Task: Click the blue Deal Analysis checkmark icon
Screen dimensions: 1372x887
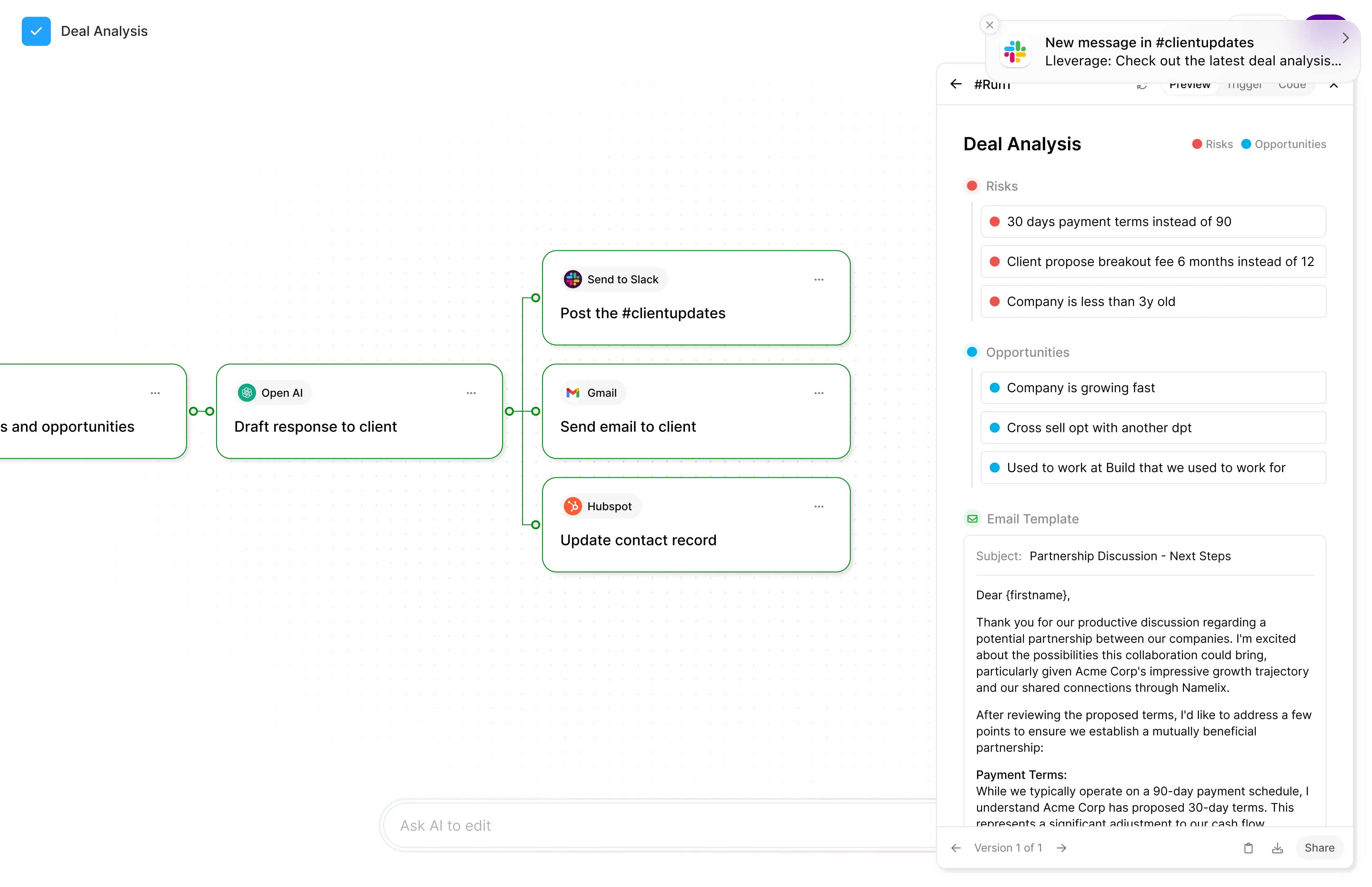Action: tap(36, 31)
